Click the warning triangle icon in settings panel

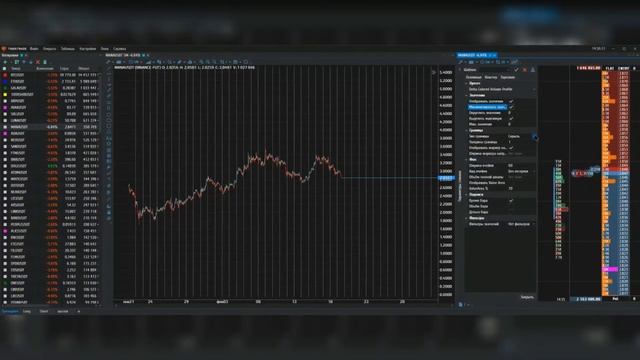(x=533, y=70)
